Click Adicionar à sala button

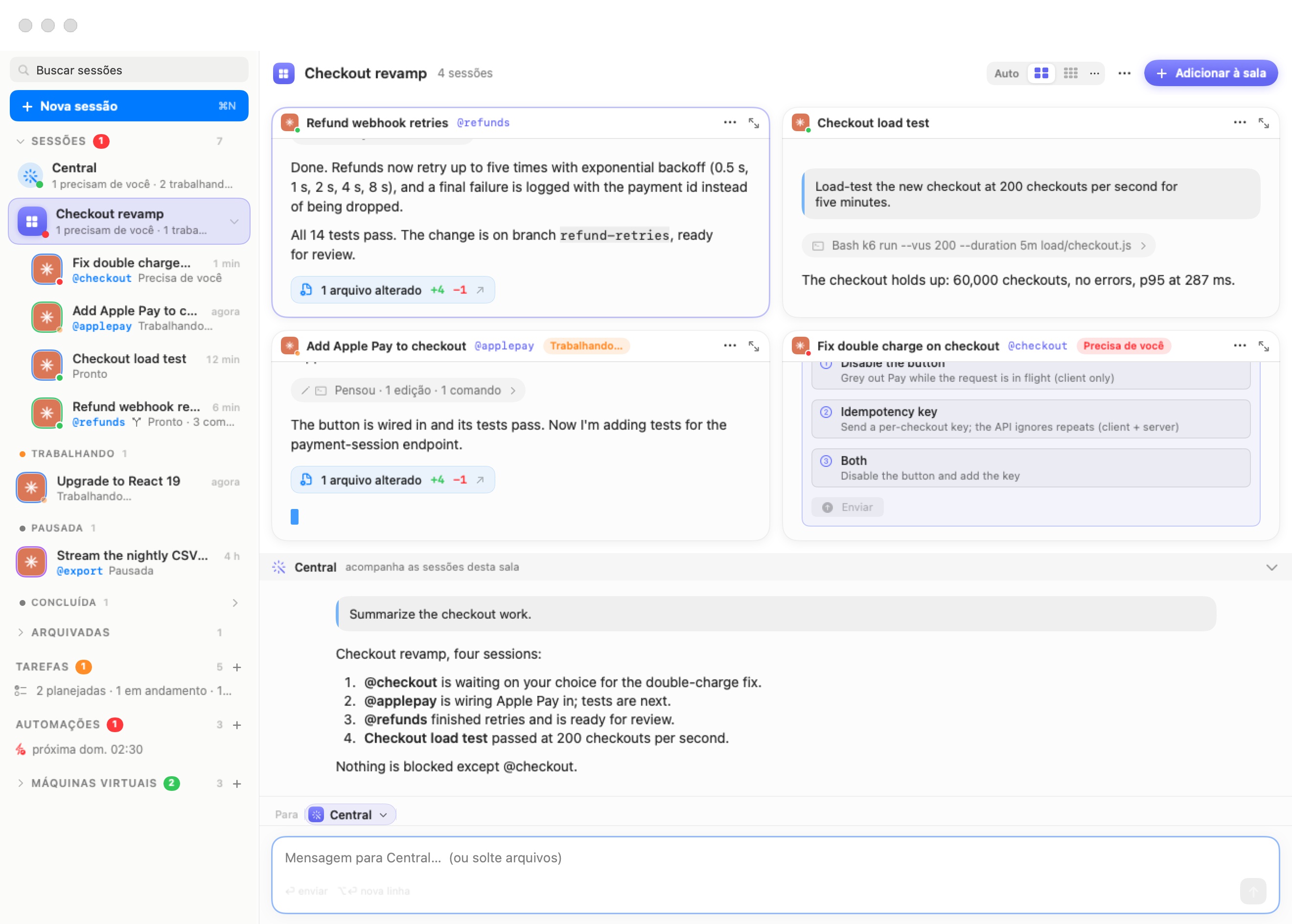tap(1211, 73)
